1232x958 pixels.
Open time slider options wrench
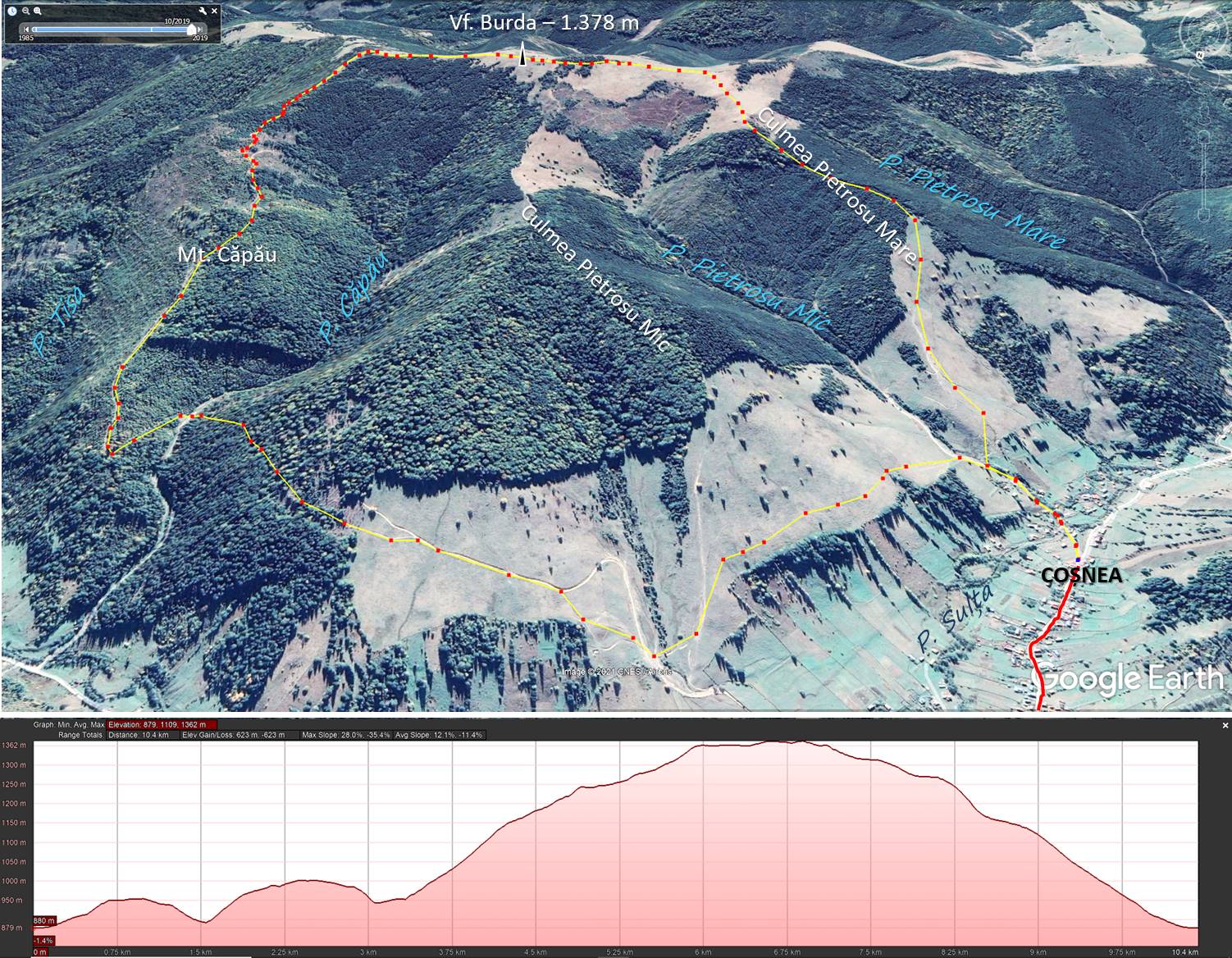click(203, 11)
